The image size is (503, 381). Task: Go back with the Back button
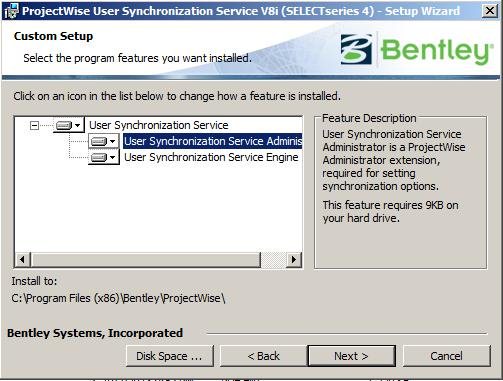point(263,356)
